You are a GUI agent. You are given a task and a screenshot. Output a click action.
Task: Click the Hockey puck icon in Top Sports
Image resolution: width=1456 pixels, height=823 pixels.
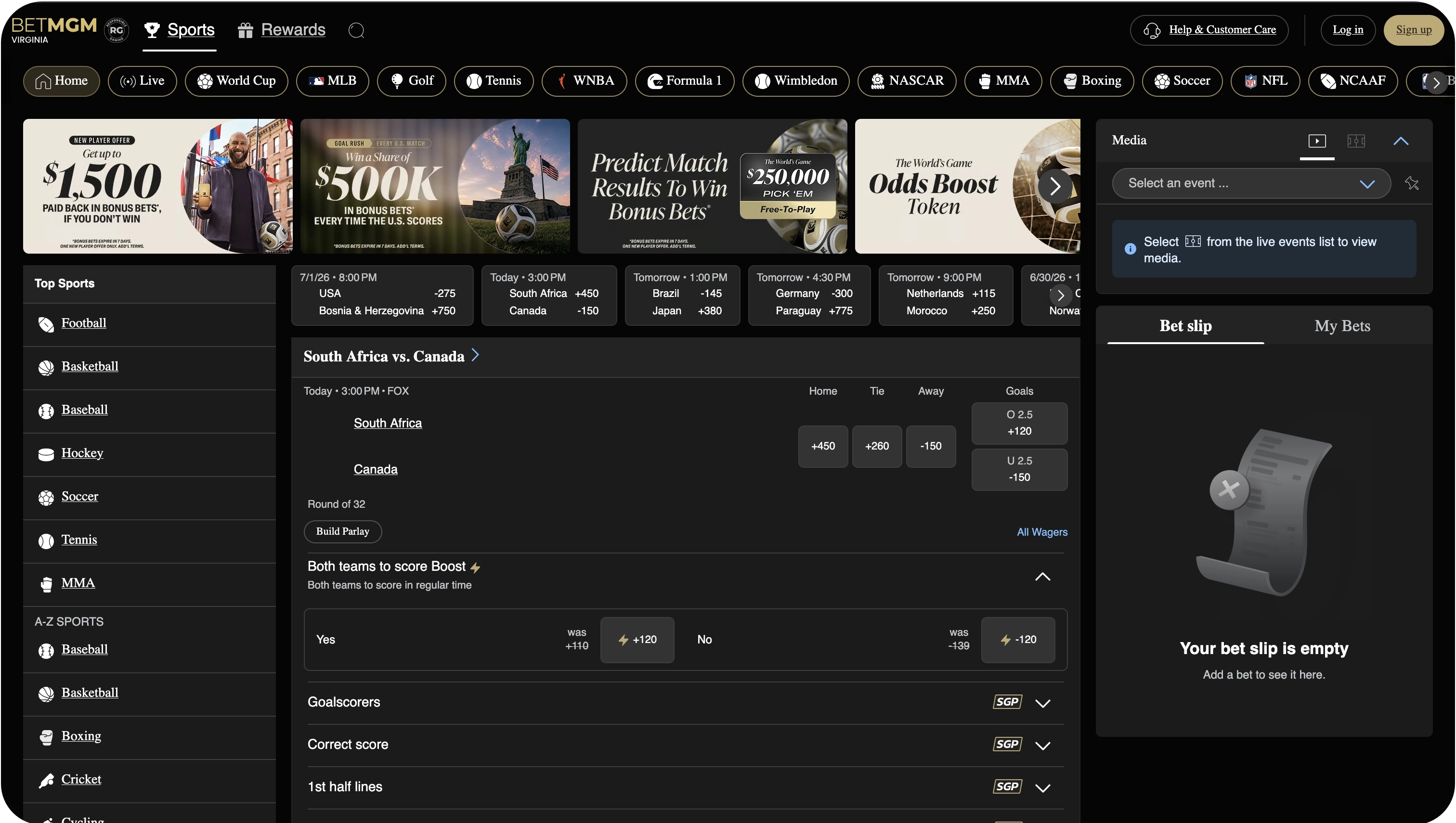46,454
